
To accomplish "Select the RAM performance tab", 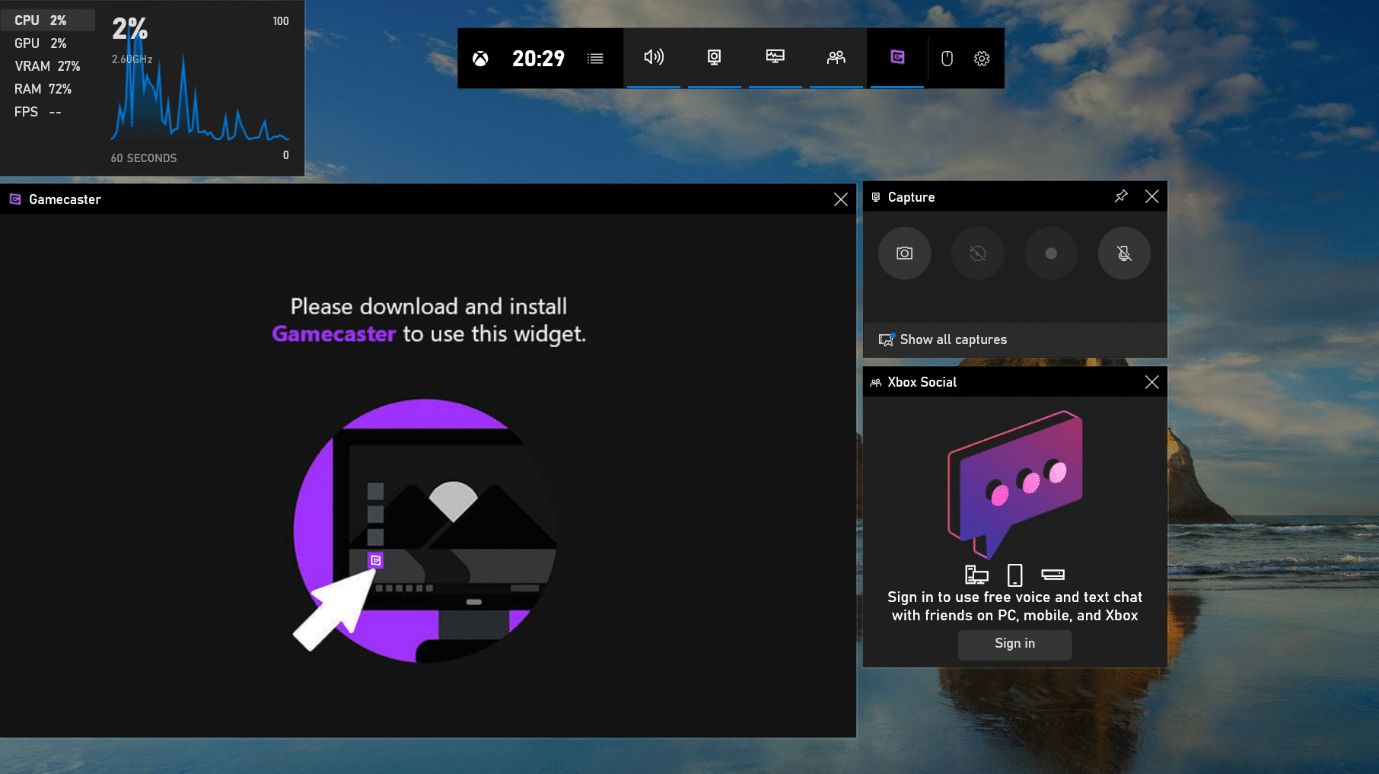I will (47, 89).
